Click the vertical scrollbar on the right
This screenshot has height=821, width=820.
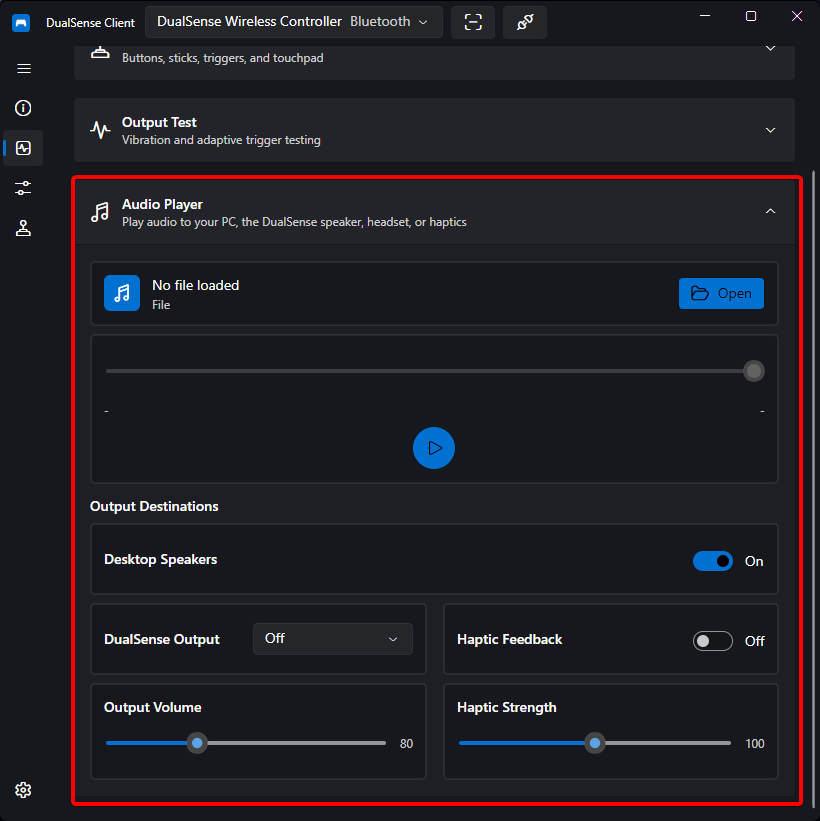click(813, 487)
